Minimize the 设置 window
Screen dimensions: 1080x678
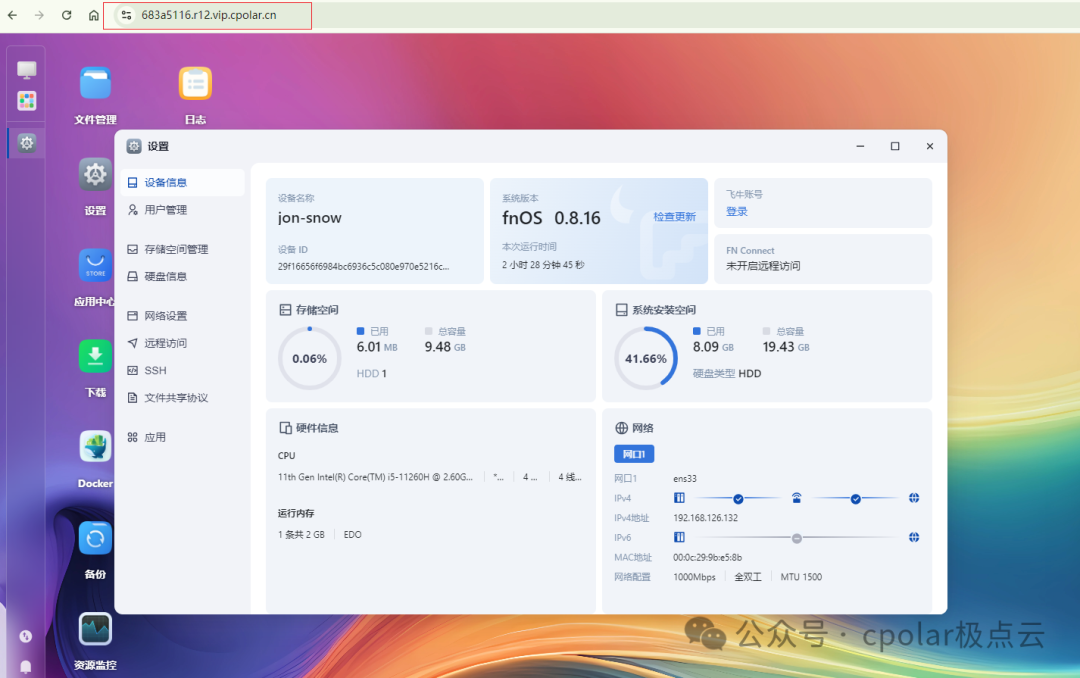(x=860, y=146)
